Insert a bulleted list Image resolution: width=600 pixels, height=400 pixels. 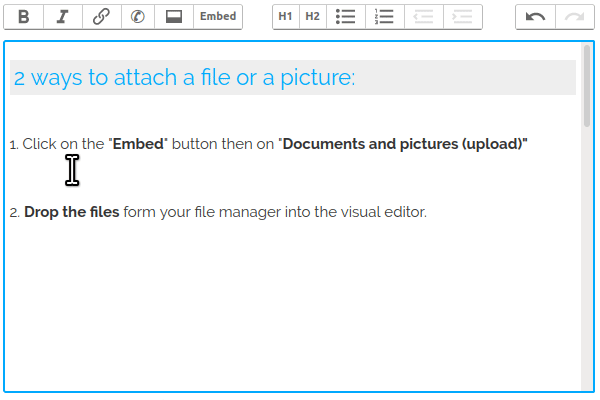point(346,17)
